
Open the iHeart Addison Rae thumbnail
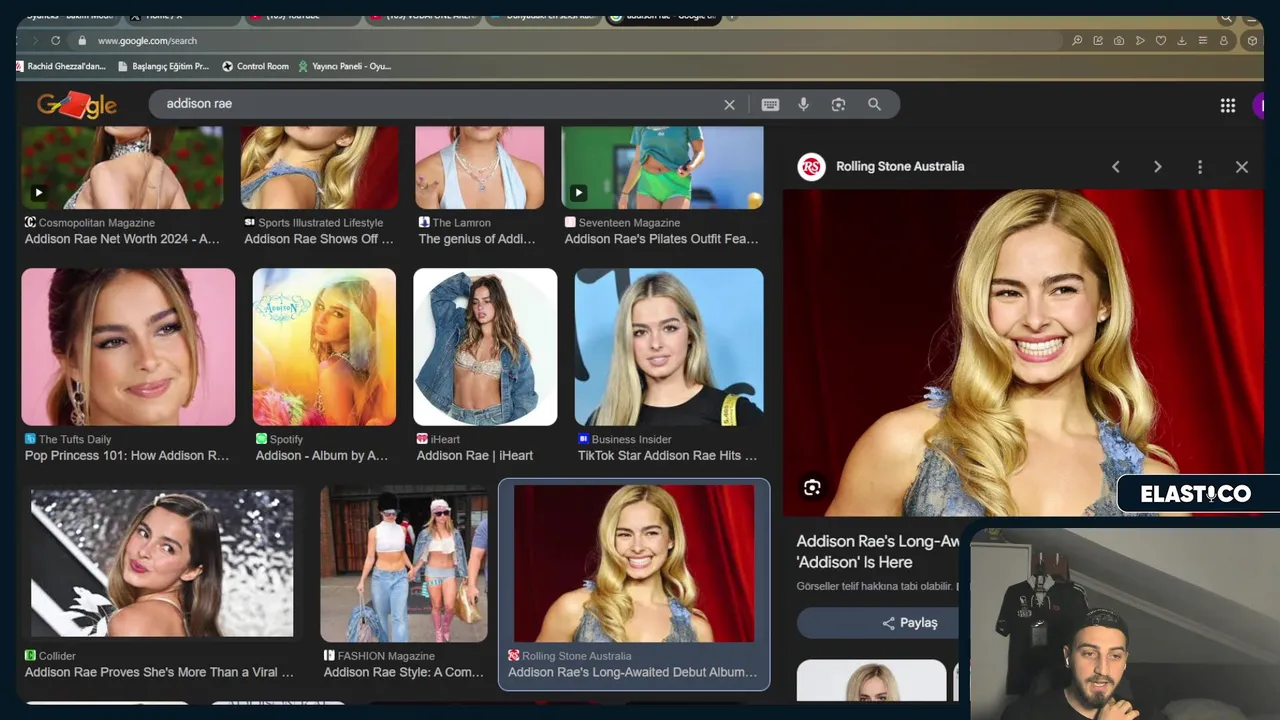[x=485, y=347]
